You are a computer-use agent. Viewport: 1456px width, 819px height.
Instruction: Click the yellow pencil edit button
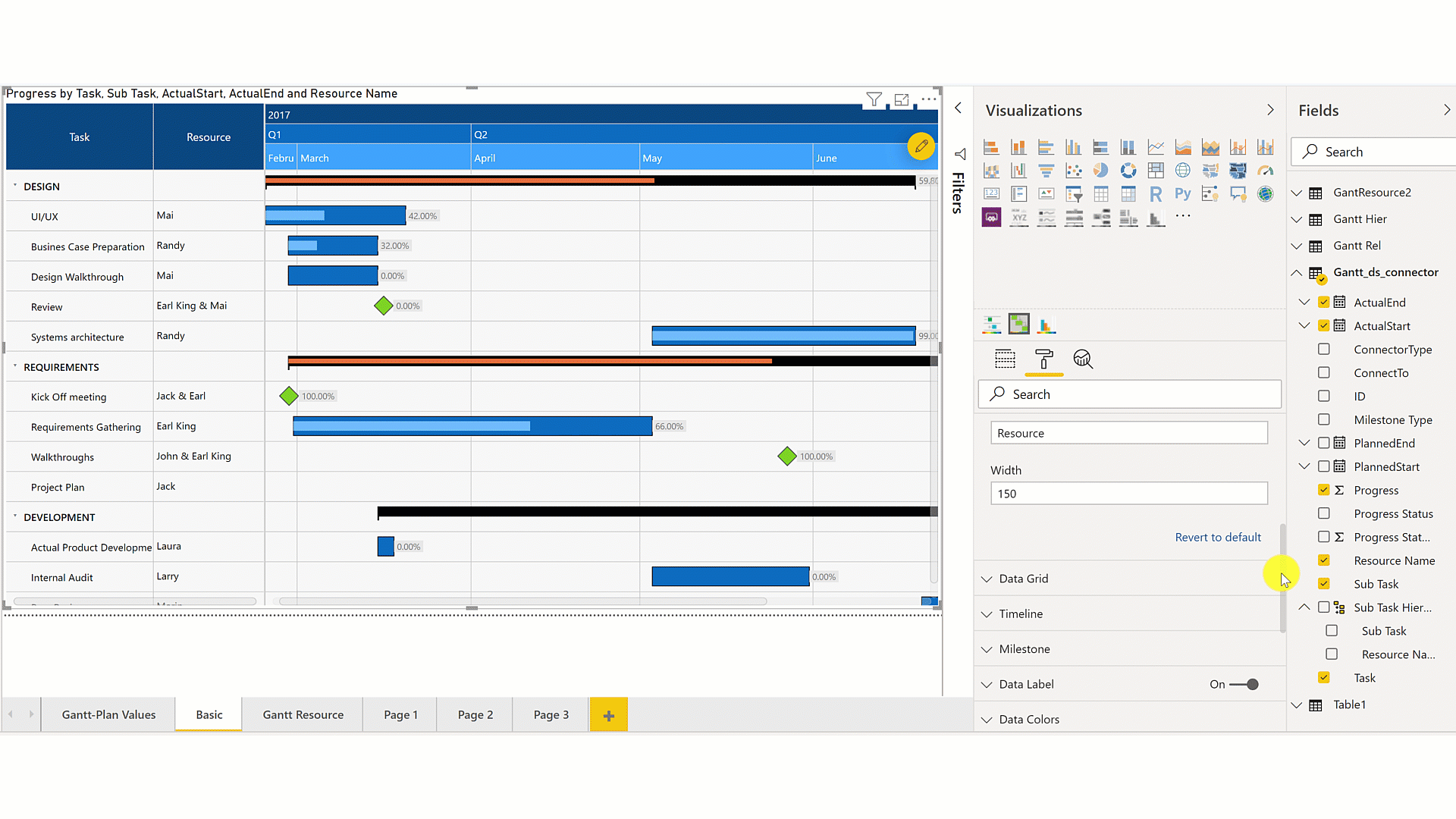point(921,146)
